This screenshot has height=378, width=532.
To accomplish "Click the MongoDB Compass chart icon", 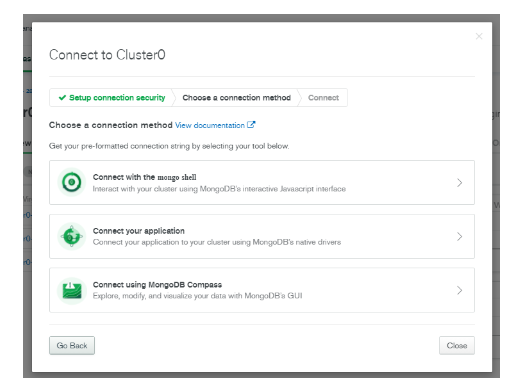I will [72, 290].
